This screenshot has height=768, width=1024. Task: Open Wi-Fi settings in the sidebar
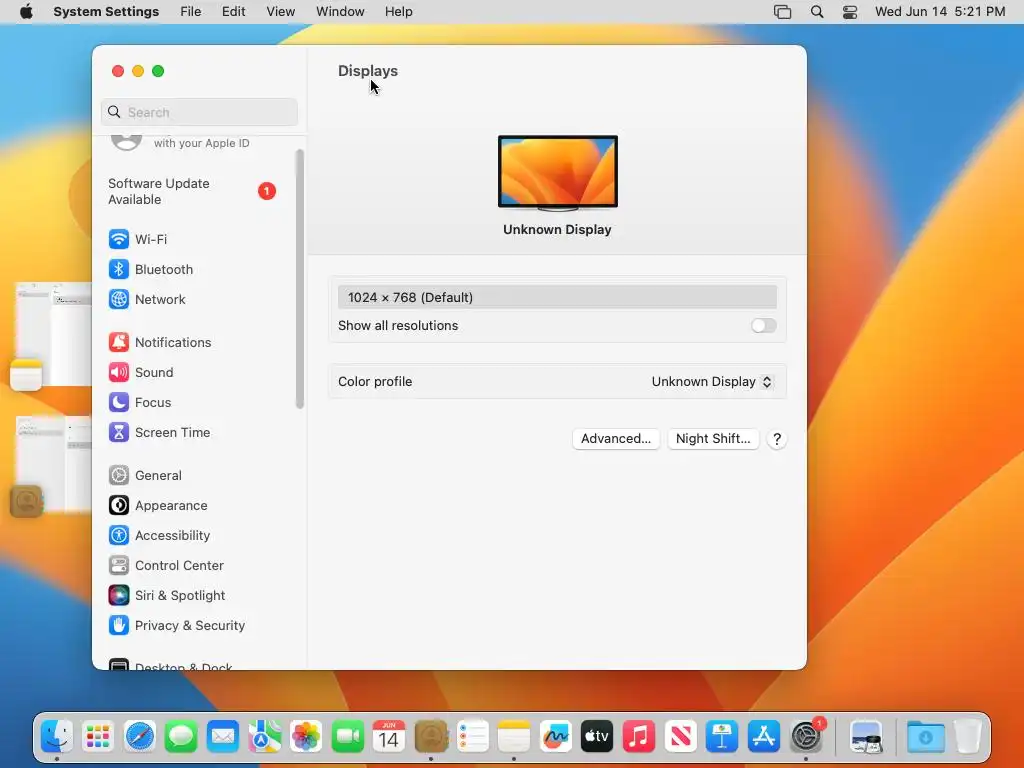coord(138,239)
